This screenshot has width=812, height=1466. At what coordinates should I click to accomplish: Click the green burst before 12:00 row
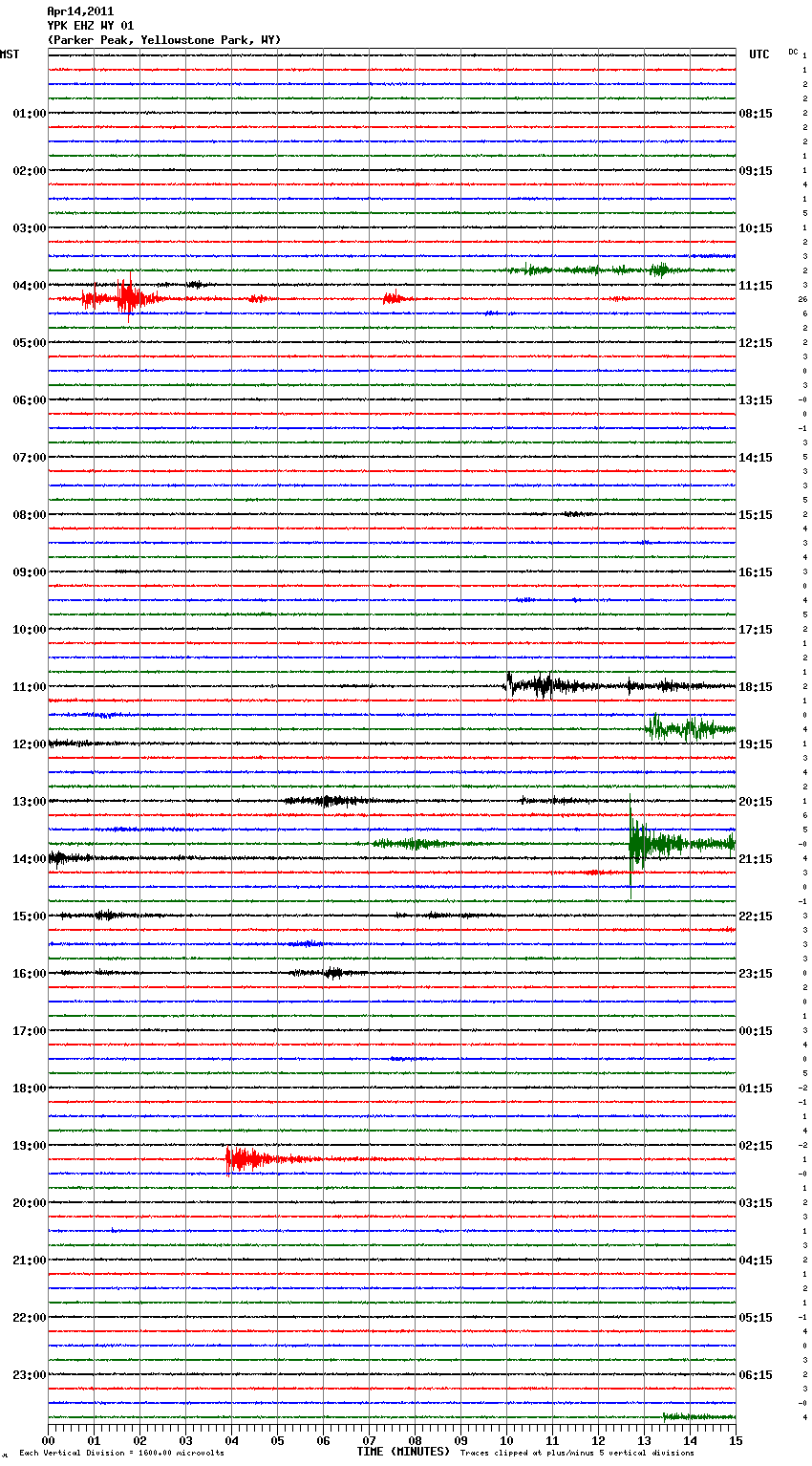point(688,728)
